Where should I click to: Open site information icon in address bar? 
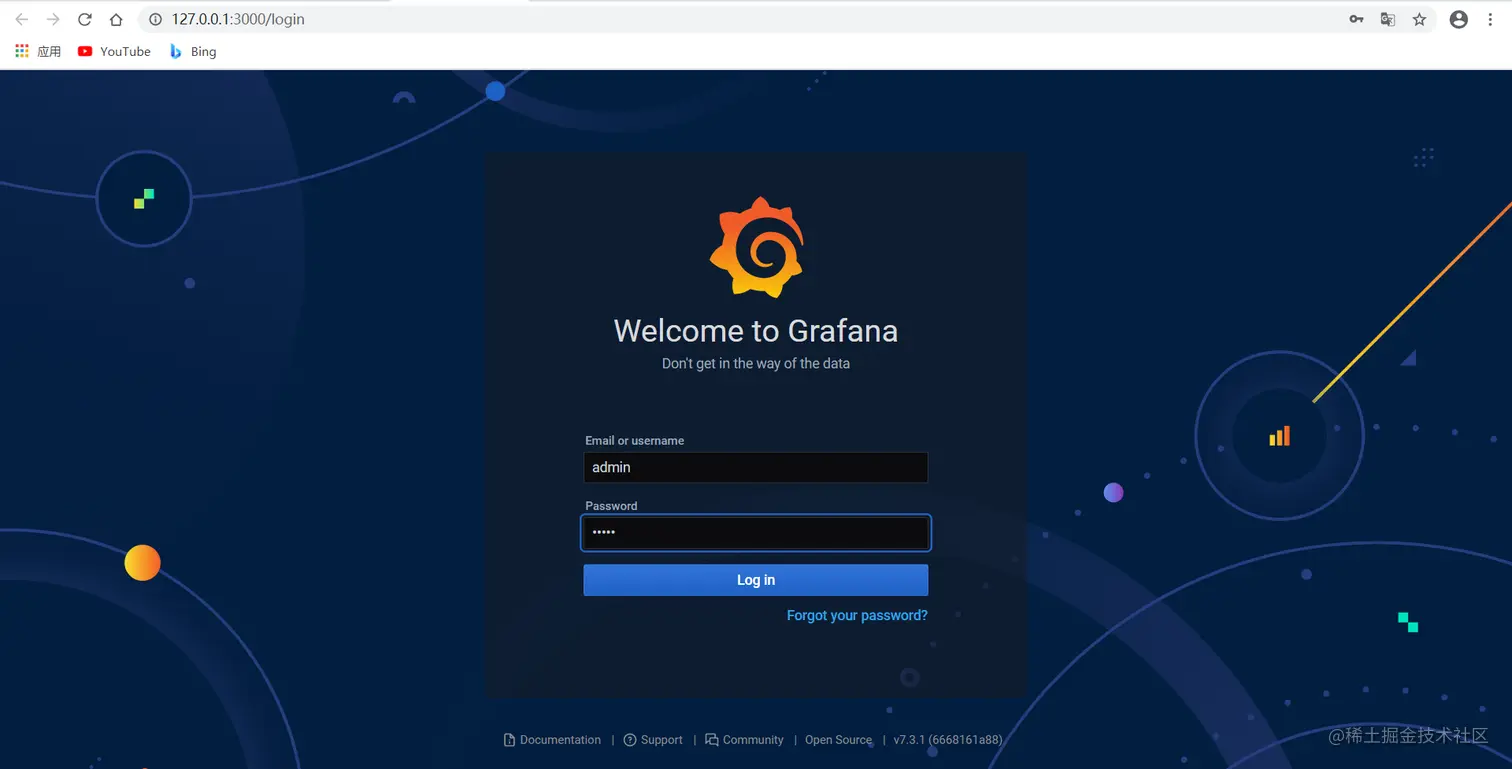click(155, 19)
